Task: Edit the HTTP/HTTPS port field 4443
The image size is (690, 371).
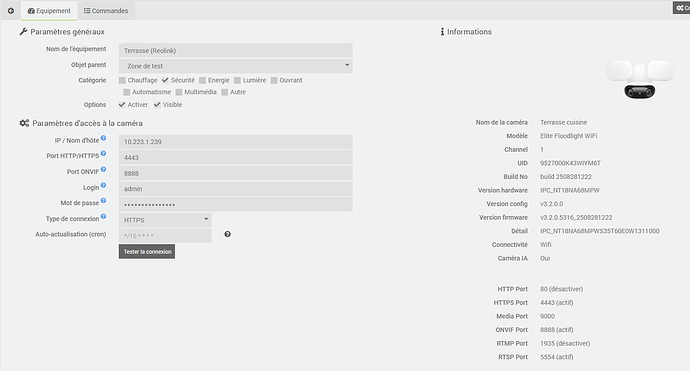Action: point(235,157)
